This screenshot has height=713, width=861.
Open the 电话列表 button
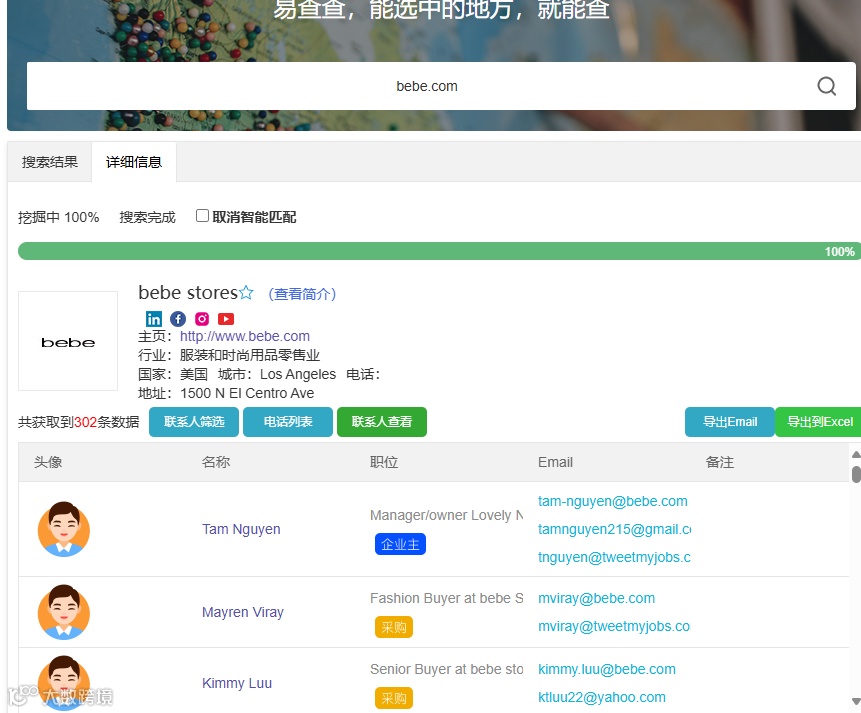288,422
